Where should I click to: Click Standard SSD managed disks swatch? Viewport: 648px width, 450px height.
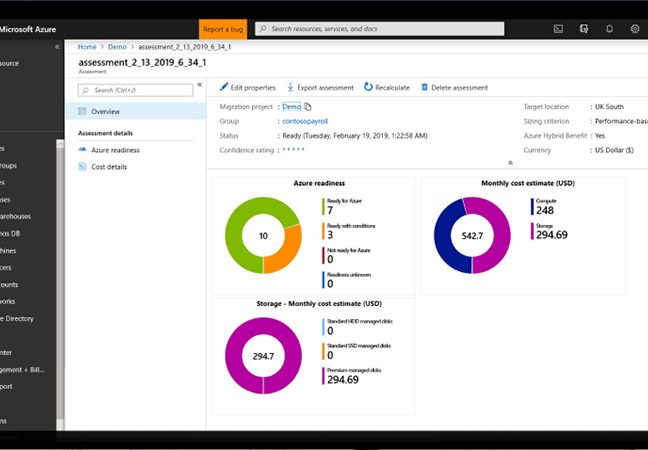point(323,351)
